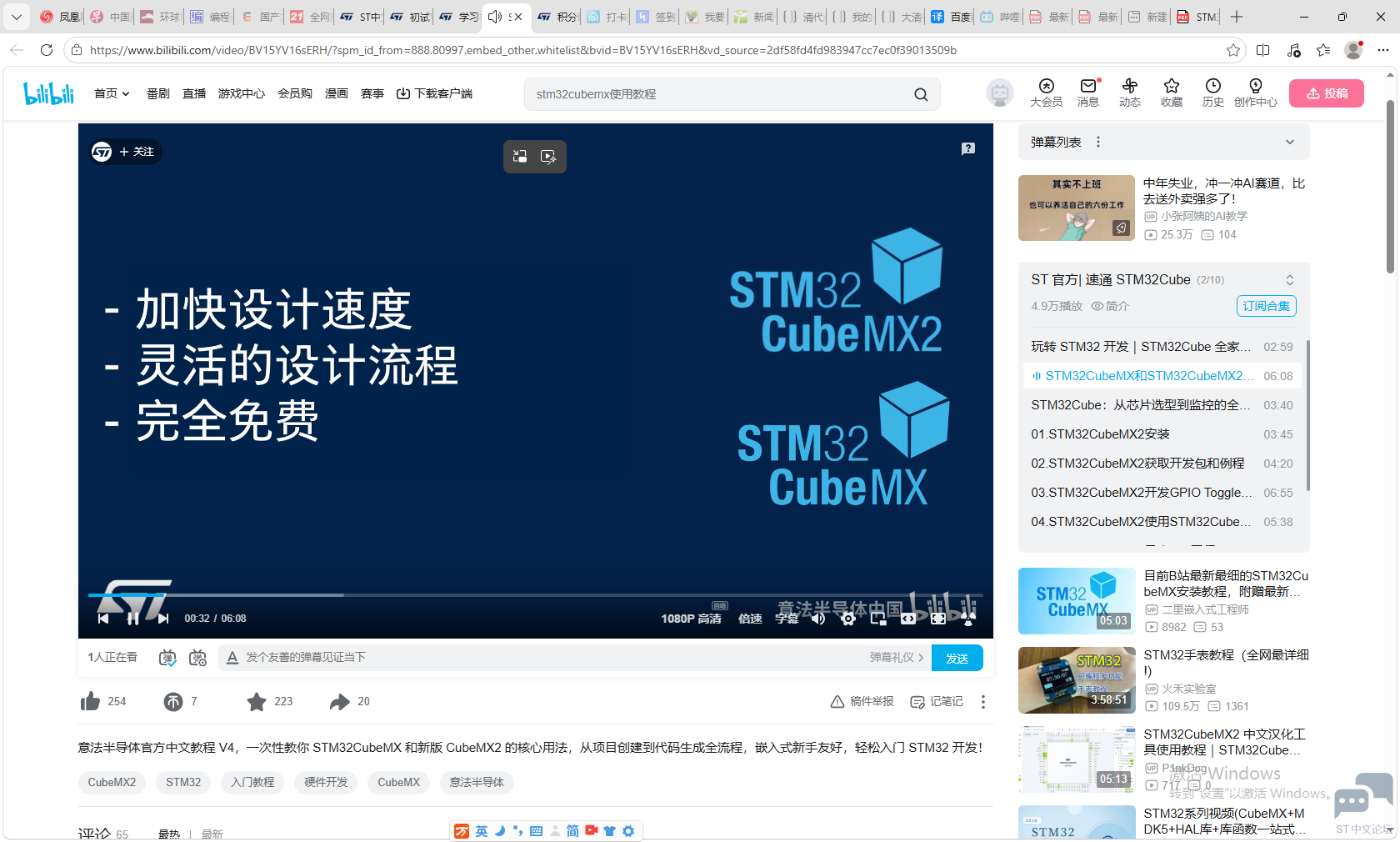1400x842 pixels.
Task: Sort comments by 最热
Action: (x=169, y=834)
